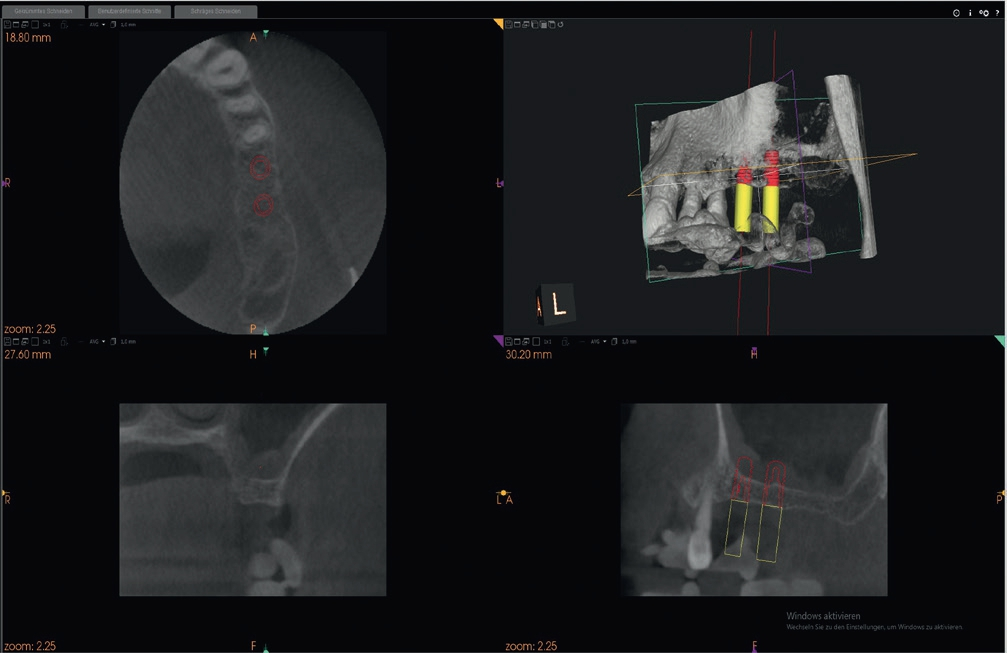Click the info icon in top-right corner
Viewport: 1007px width, 653px height.
pyautogui.click(x=970, y=13)
